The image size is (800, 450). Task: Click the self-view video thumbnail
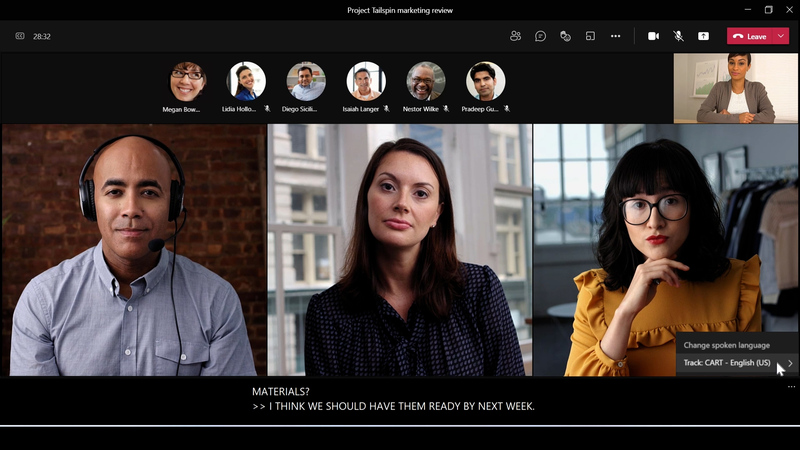pyautogui.click(x=736, y=88)
